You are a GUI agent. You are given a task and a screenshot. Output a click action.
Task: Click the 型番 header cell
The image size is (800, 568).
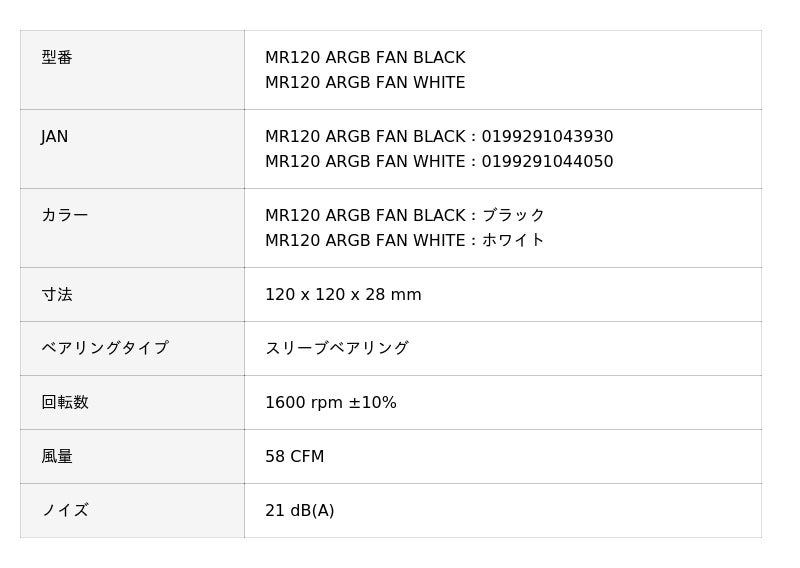click(132, 70)
